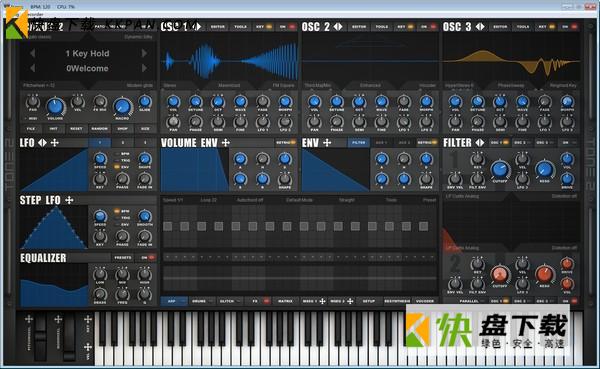Click the Random button
Image resolution: width=600 pixels, height=369 pixels.
pos(99,129)
